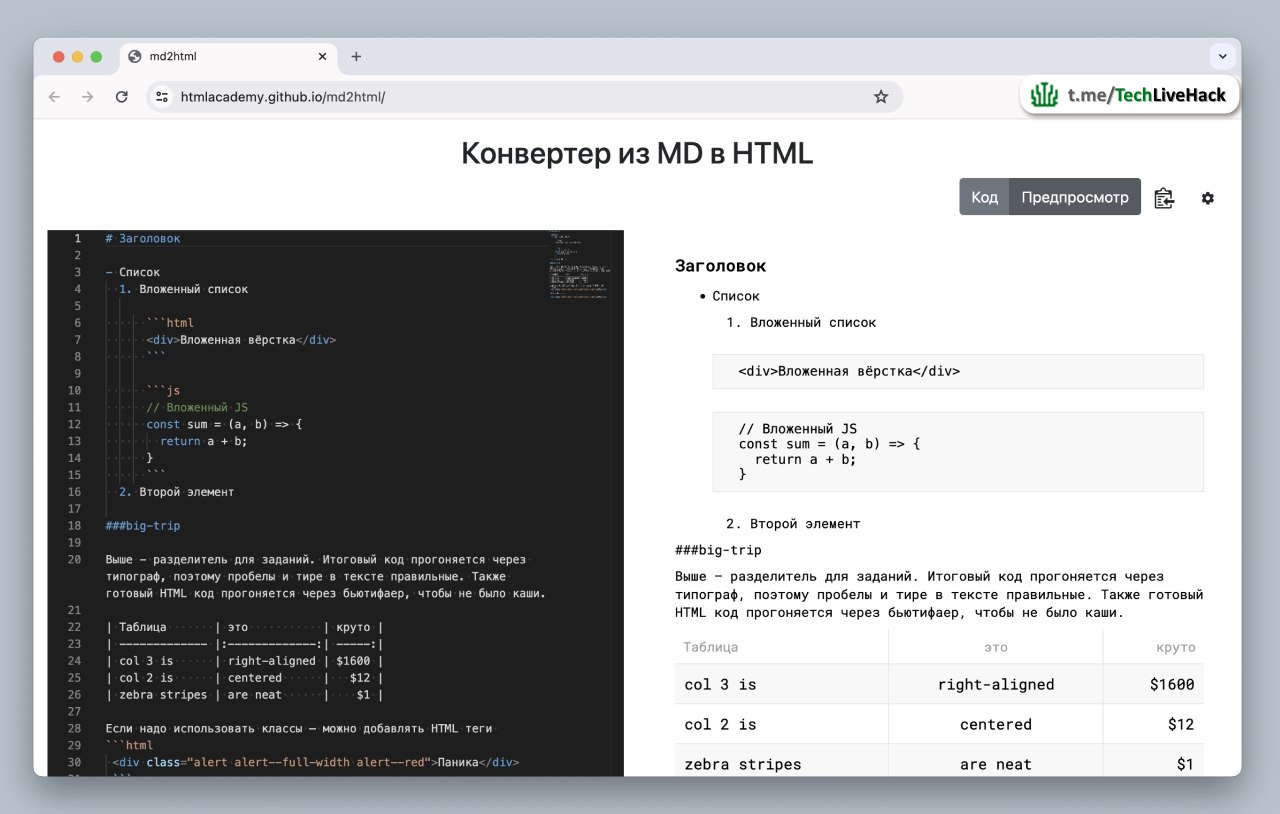Image resolution: width=1280 pixels, height=814 pixels.
Task: Click the browser back arrow
Action: [x=54, y=97]
